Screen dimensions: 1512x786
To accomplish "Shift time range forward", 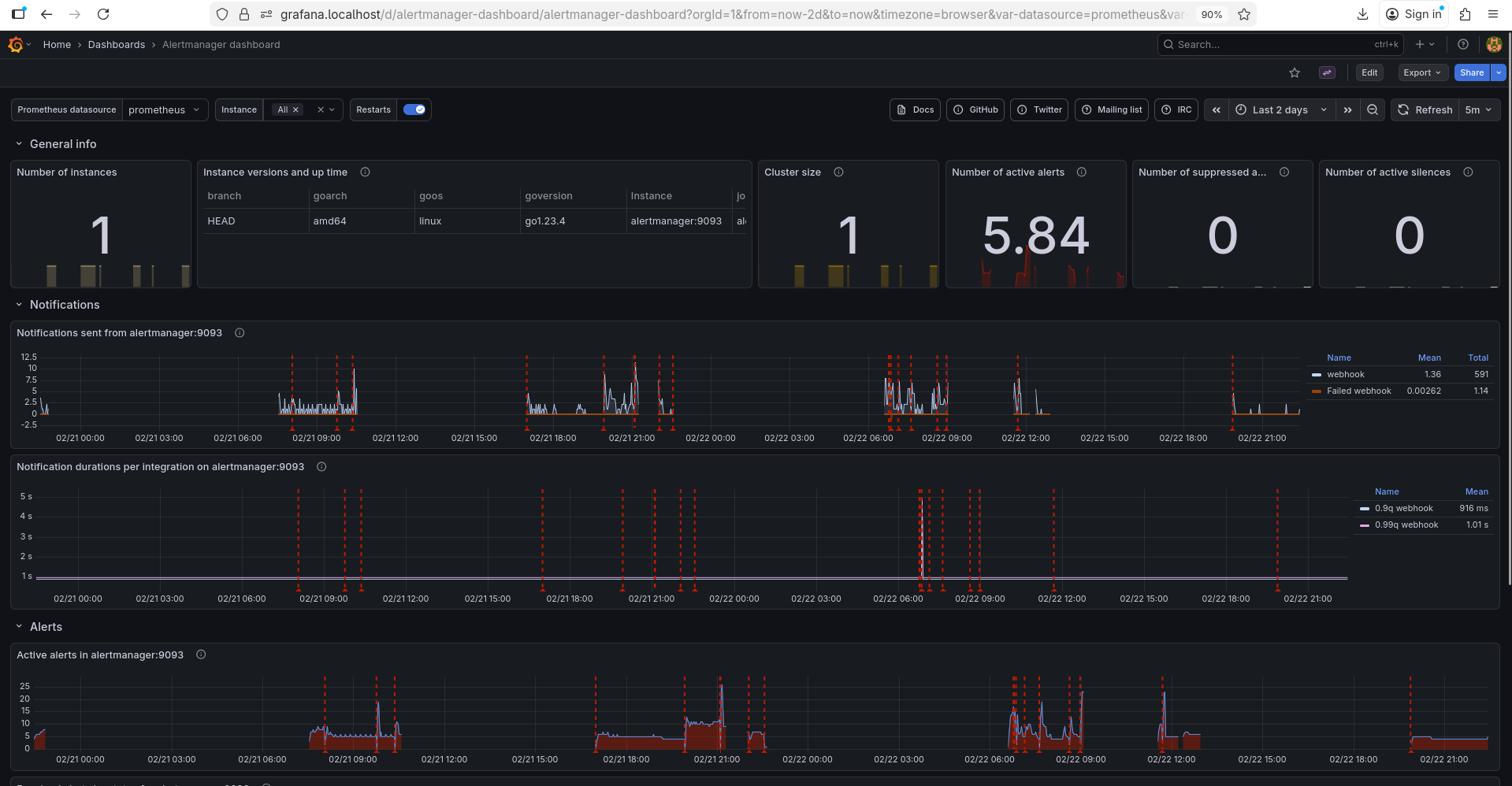I will [1348, 110].
